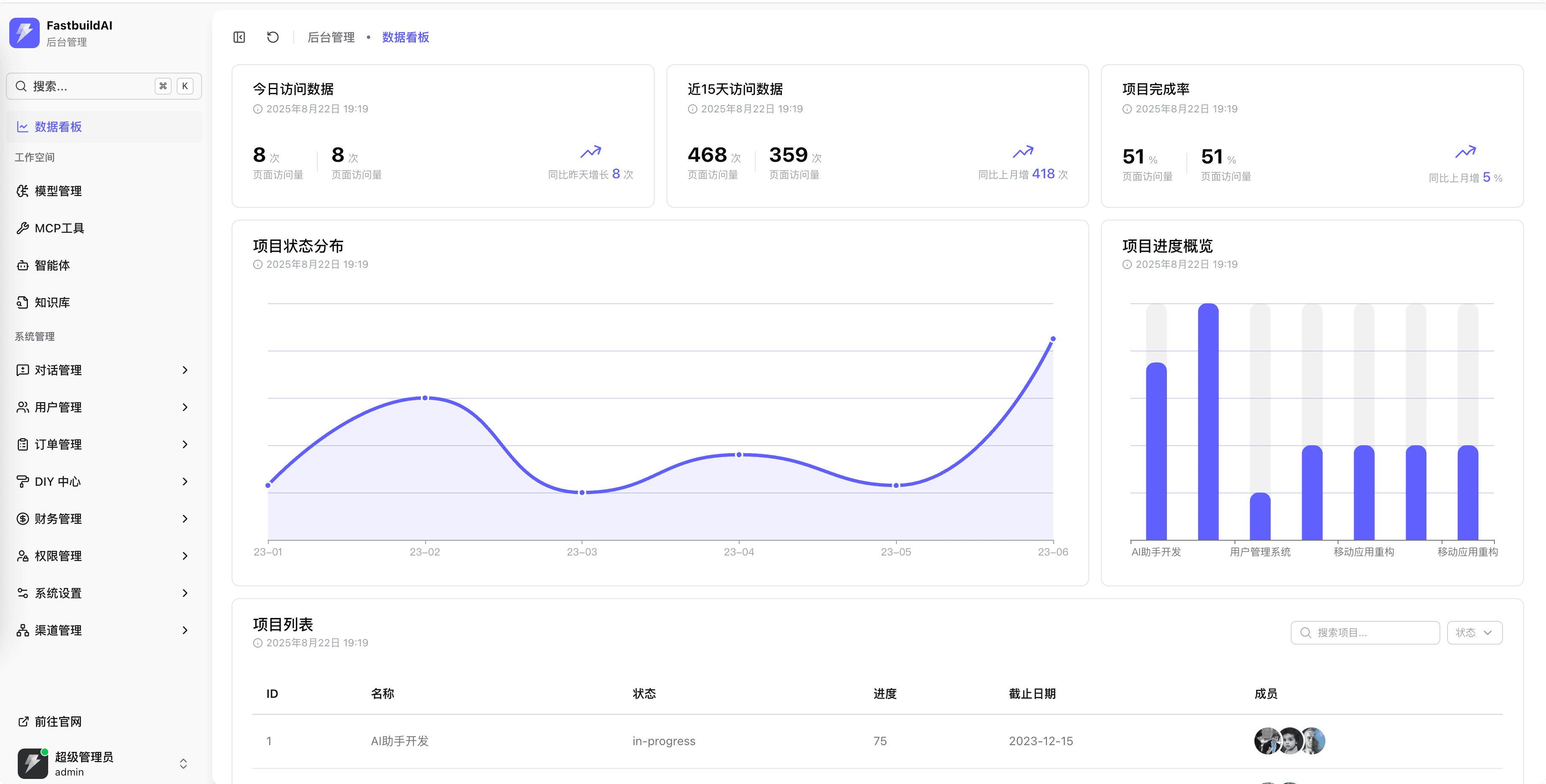
Task: Select 数据看板 in the sidebar
Action: click(x=57, y=127)
